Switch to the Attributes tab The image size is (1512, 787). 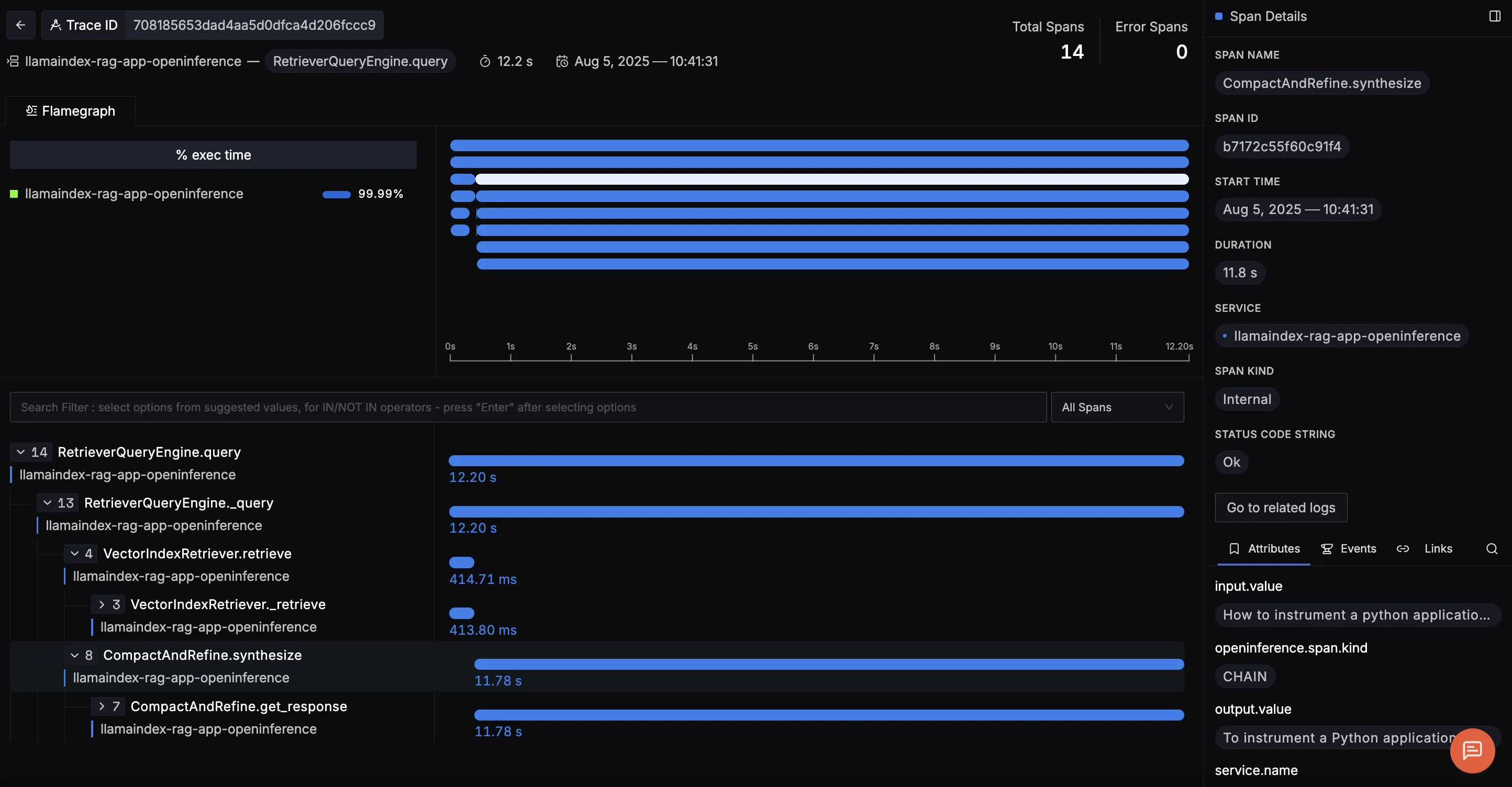pyautogui.click(x=1264, y=549)
